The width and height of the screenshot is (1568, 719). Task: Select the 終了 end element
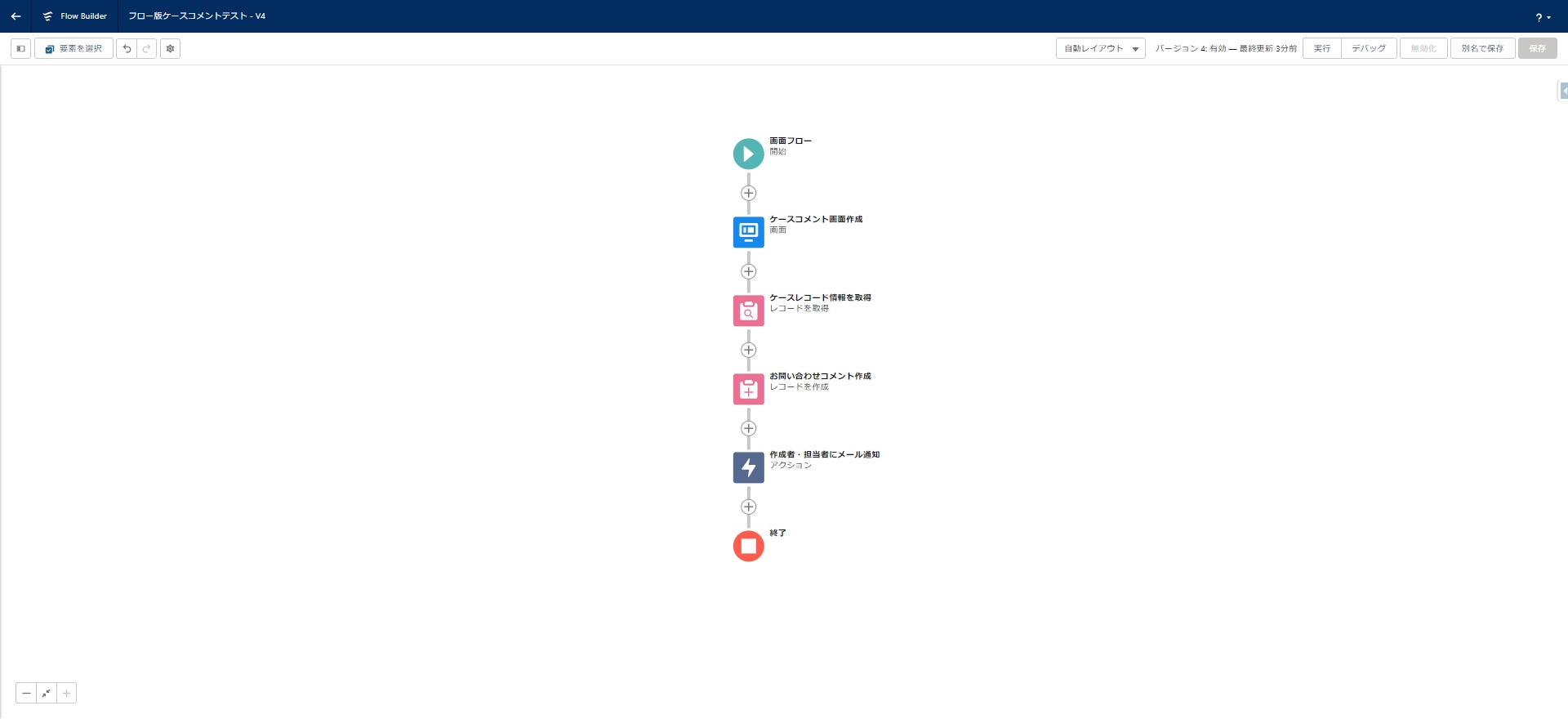(748, 546)
